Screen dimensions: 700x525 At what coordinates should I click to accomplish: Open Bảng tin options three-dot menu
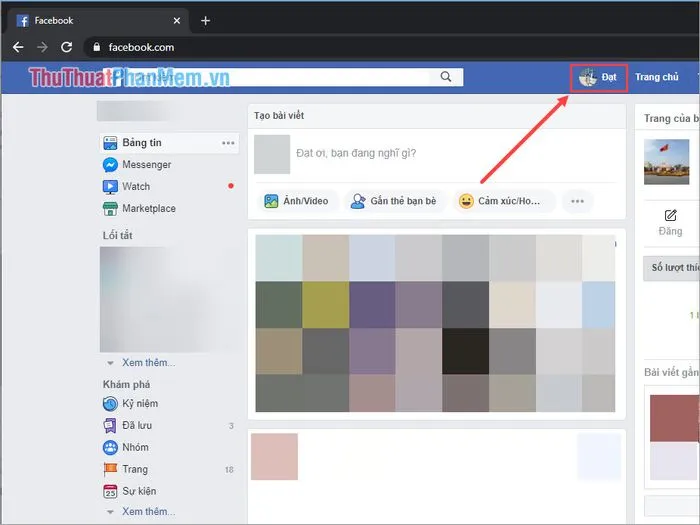pos(228,143)
